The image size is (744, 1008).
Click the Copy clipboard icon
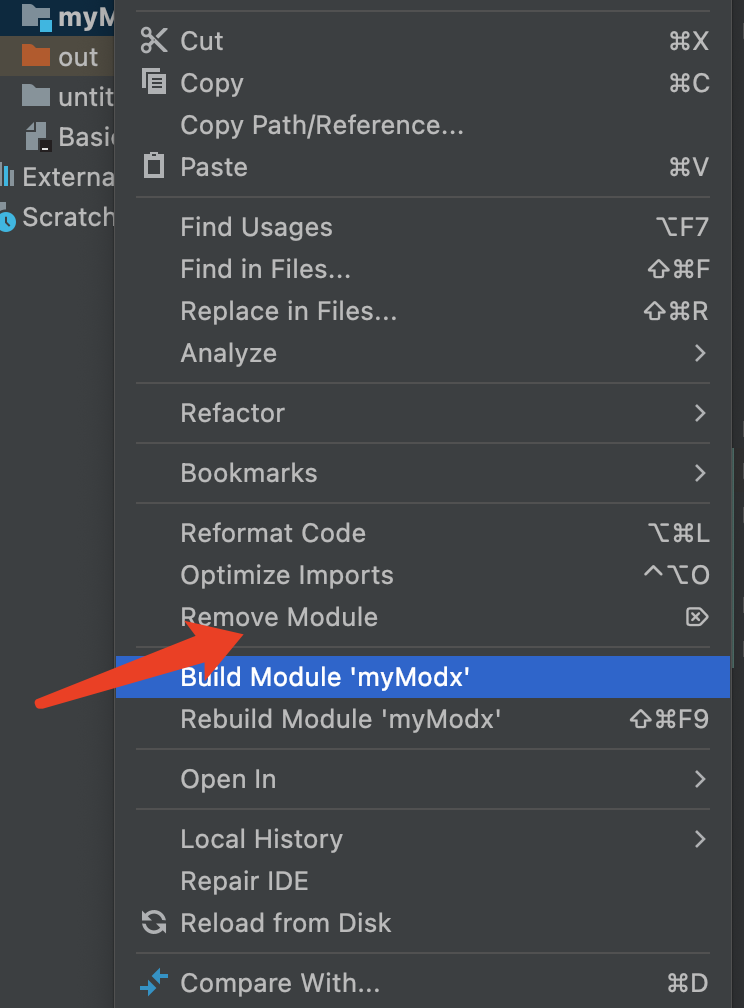154,83
